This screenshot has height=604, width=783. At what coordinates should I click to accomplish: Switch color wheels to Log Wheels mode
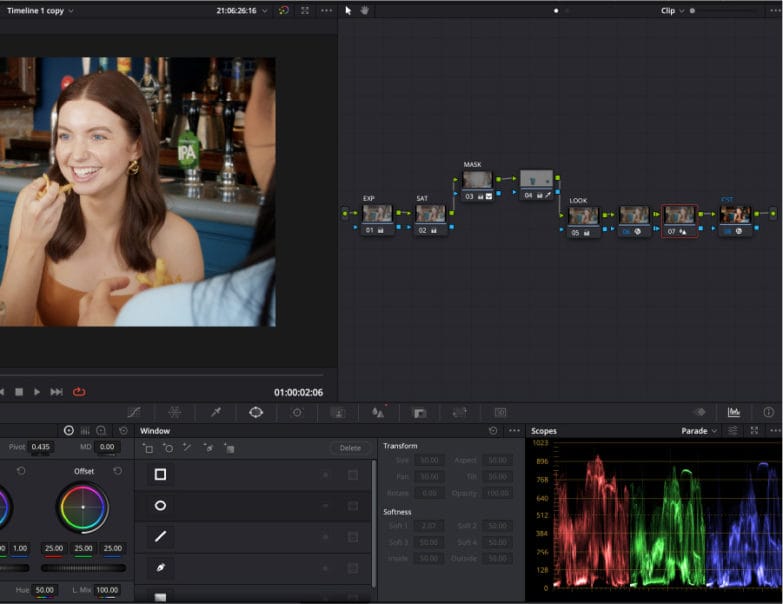click(101, 430)
